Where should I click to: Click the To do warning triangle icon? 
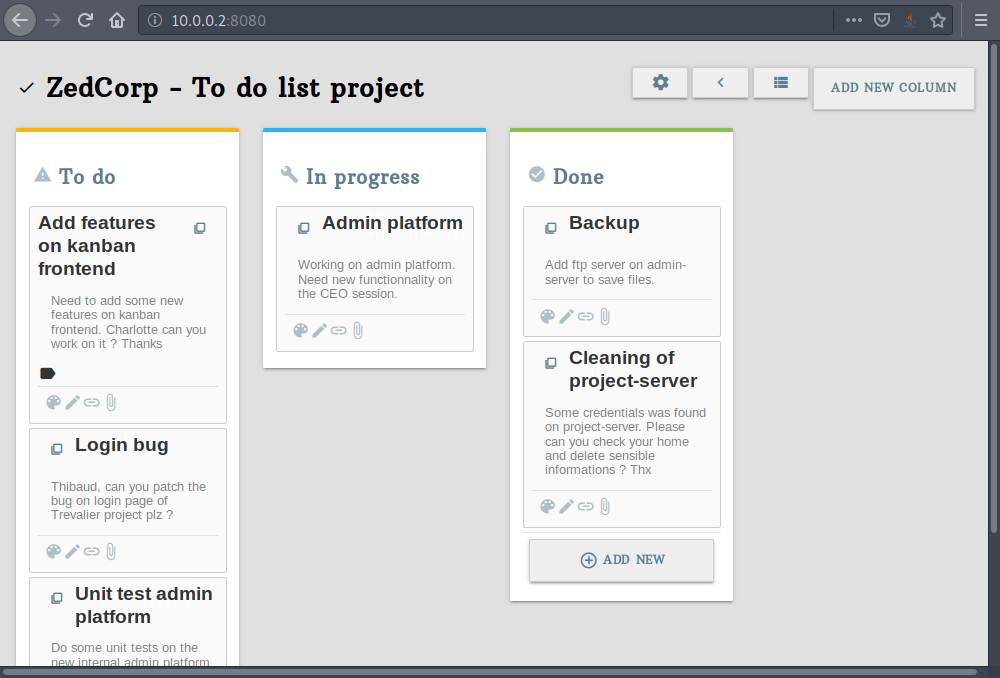42,175
